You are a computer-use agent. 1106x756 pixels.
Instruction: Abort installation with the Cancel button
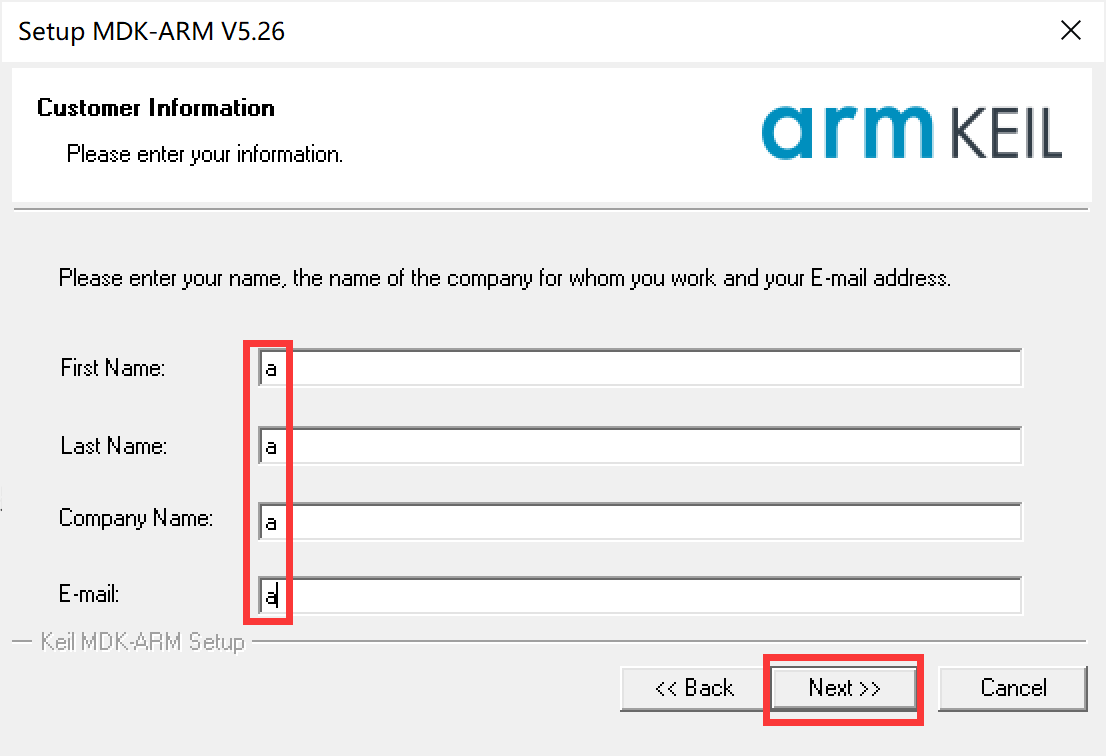(1013, 688)
